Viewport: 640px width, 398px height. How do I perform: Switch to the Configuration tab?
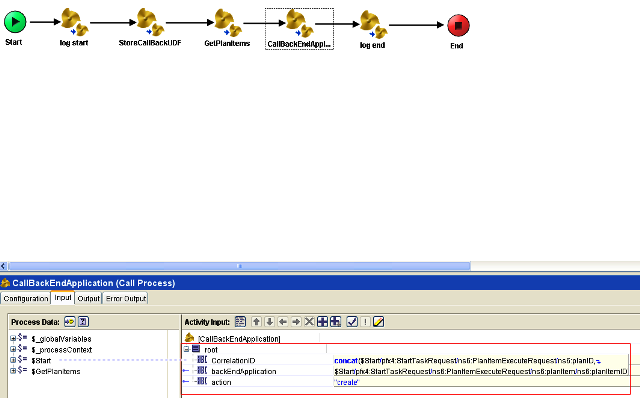pyautogui.click(x=26, y=298)
